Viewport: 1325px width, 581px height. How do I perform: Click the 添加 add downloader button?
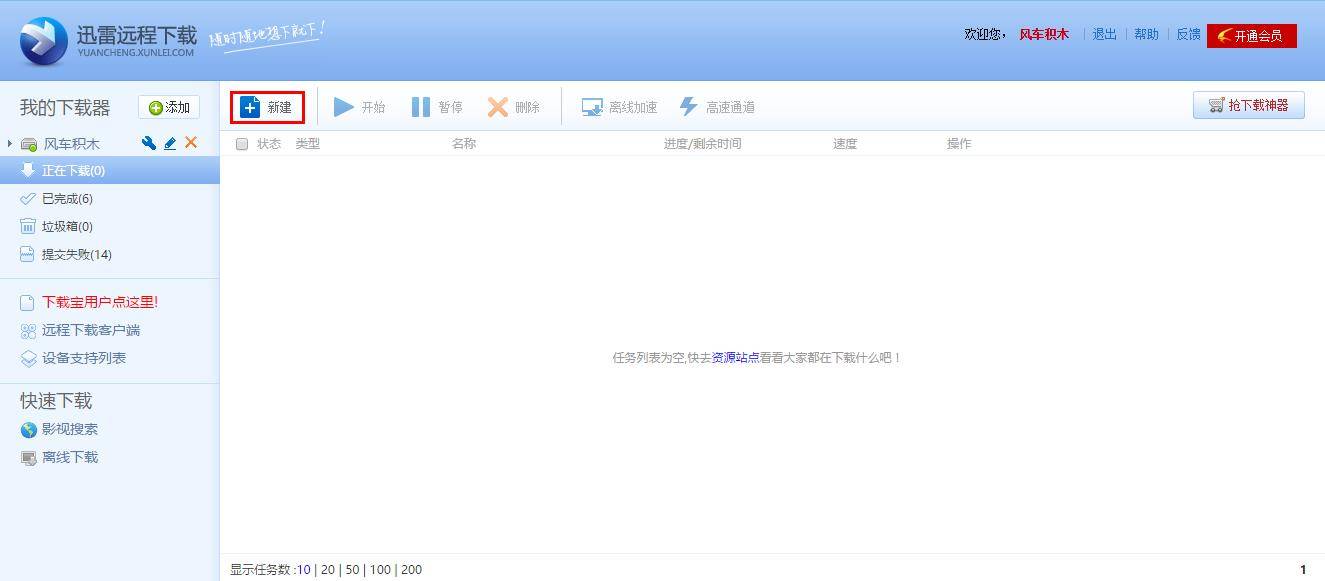click(169, 107)
